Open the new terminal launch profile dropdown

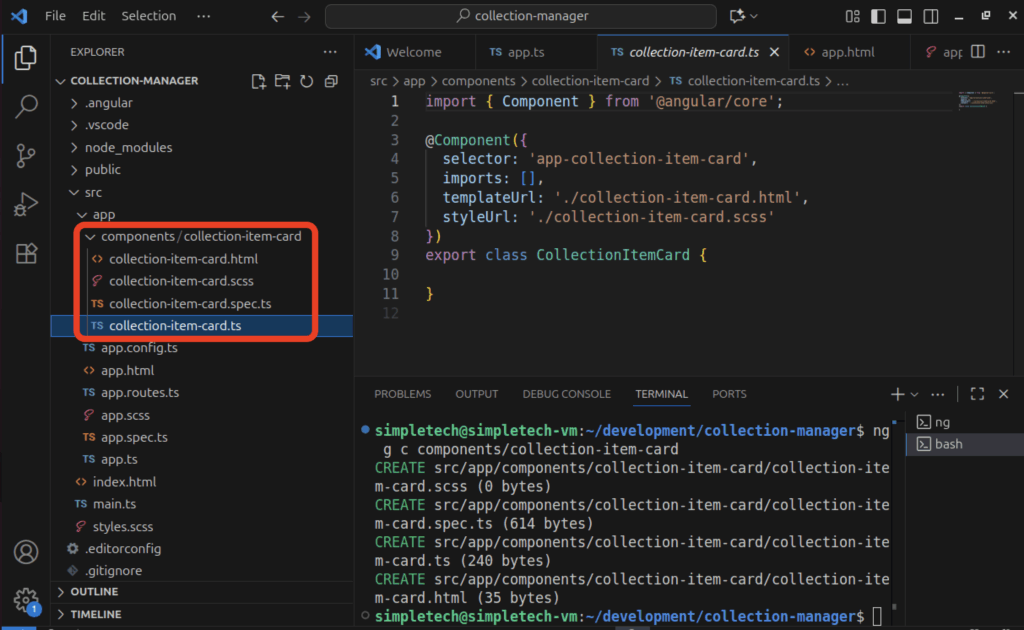tap(913, 394)
